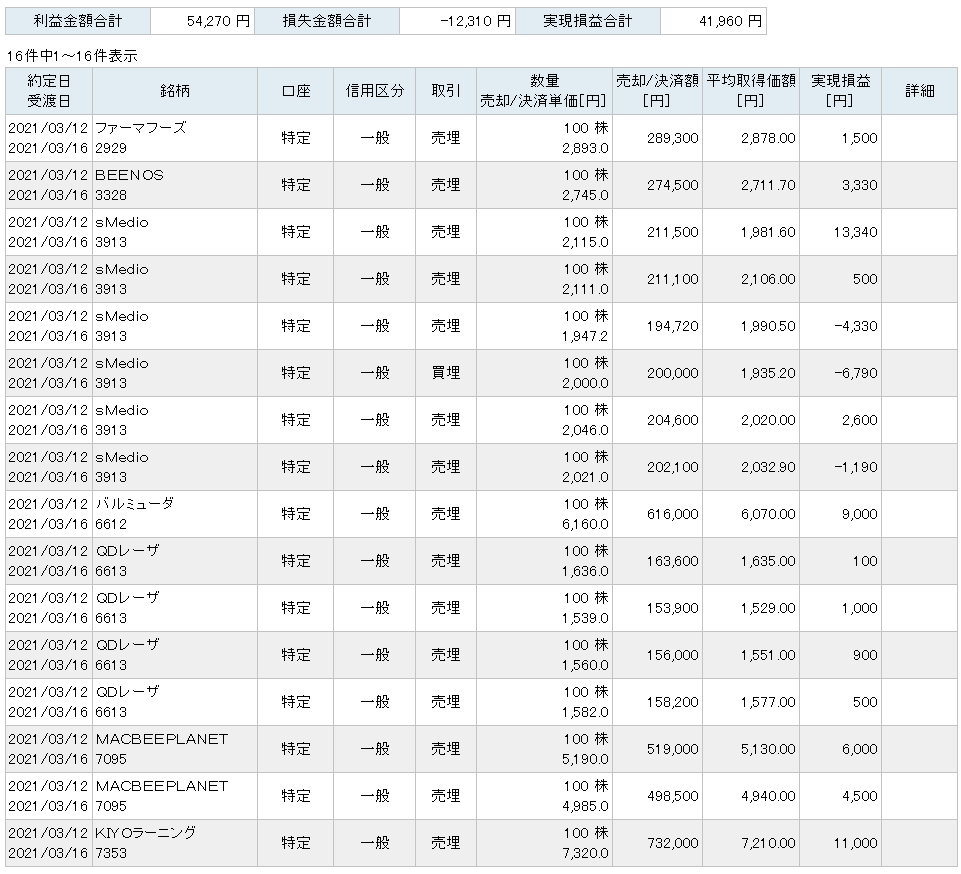Click the 利益金額合計 label
961x874 pixels.
click(78, 21)
